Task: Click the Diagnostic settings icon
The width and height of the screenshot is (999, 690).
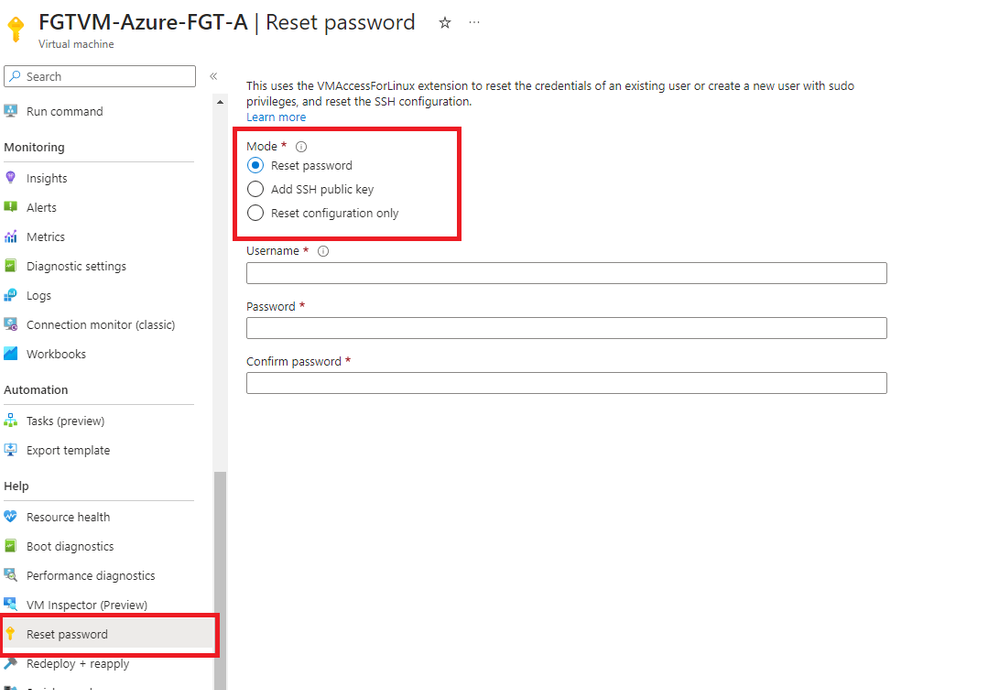Action: (x=11, y=266)
